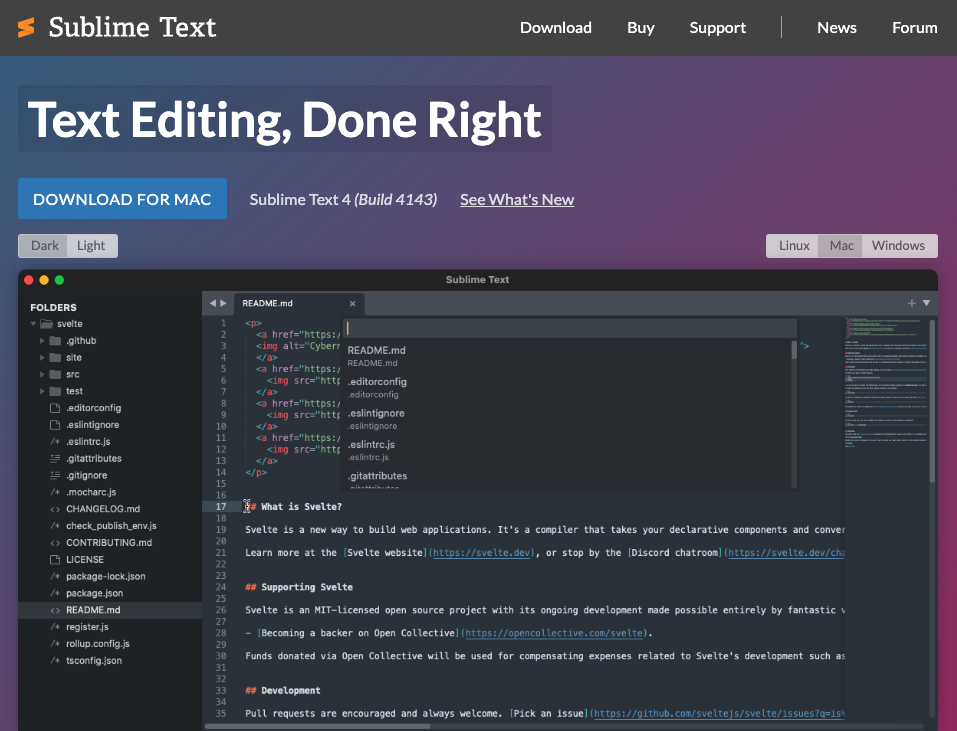957x731 pixels.
Task: Click the FOLDERS sidebar heading
Action: [x=53, y=308]
